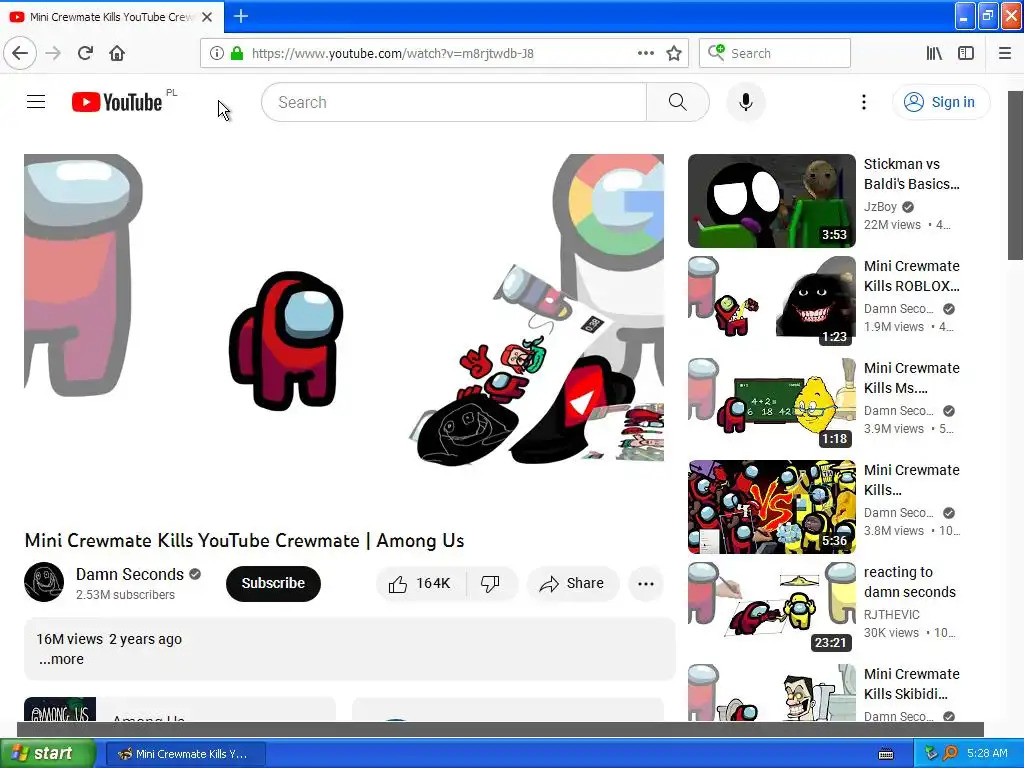This screenshot has height=768, width=1024.
Task: Click the browser forward arrow
Action: 53,53
